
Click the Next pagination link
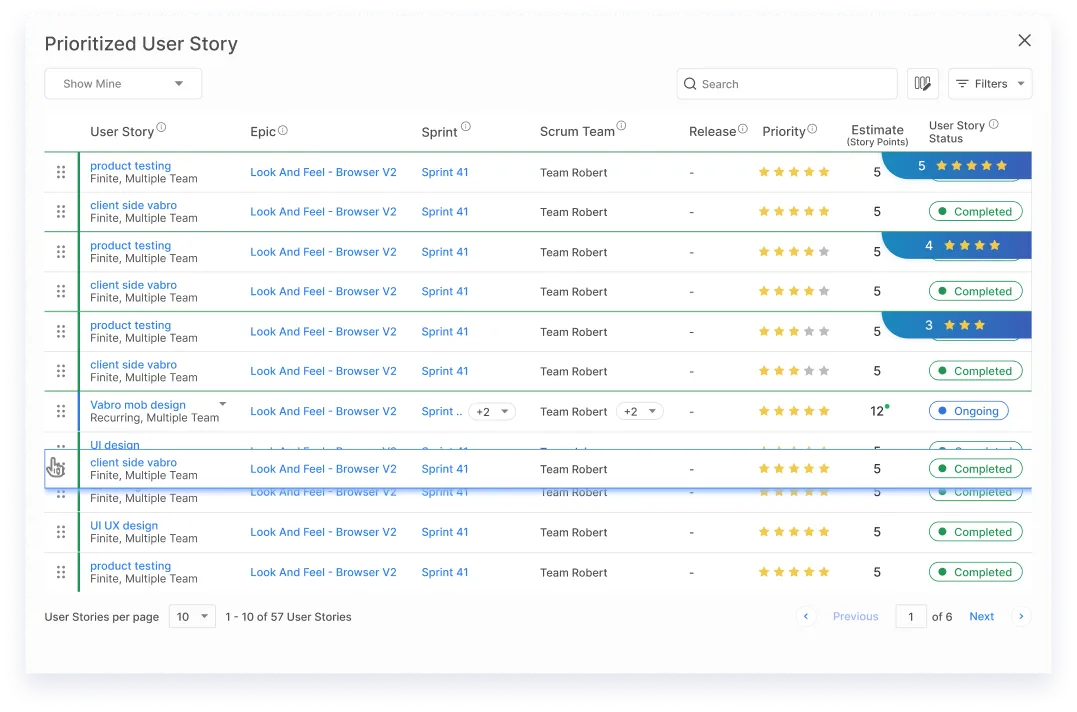(x=981, y=617)
